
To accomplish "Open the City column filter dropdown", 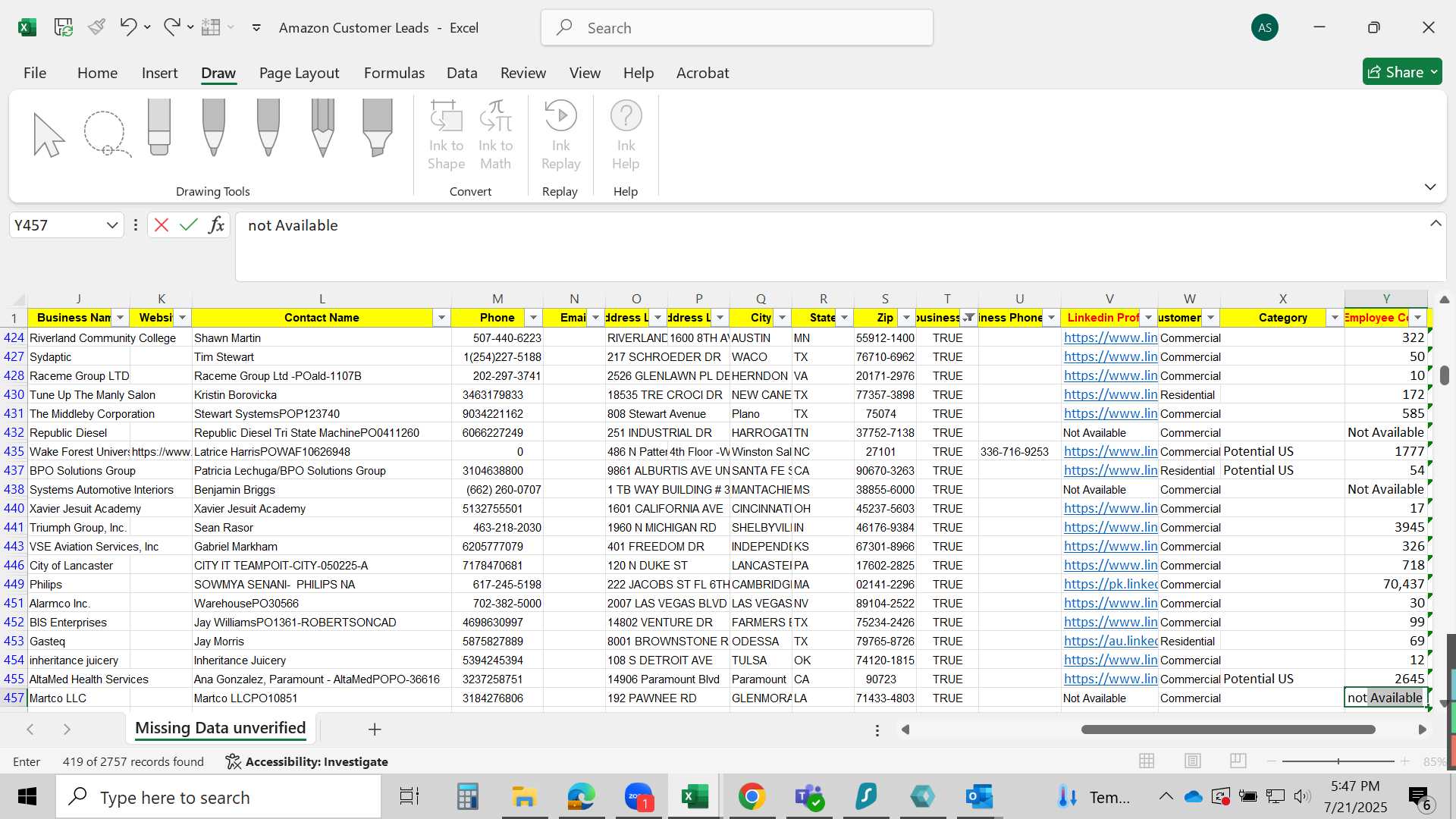I will pyautogui.click(x=783, y=318).
